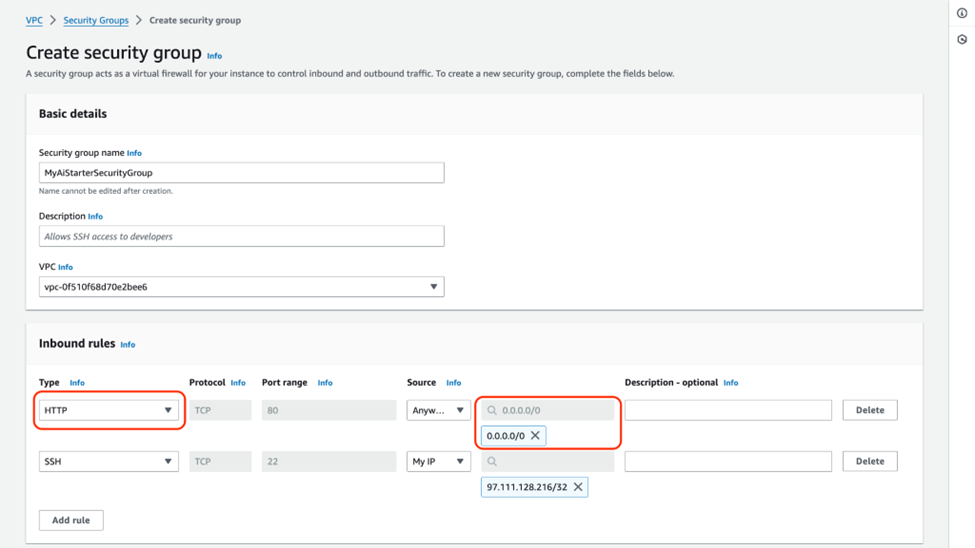Viewport: 975px width, 548px height.
Task: Navigate to VPC breadcrumb
Action: [x=34, y=20]
